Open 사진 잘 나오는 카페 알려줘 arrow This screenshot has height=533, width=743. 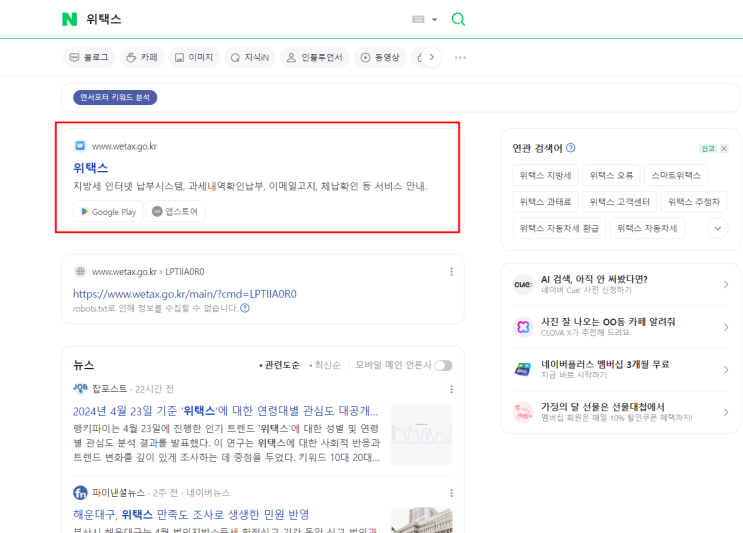pos(725,327)
